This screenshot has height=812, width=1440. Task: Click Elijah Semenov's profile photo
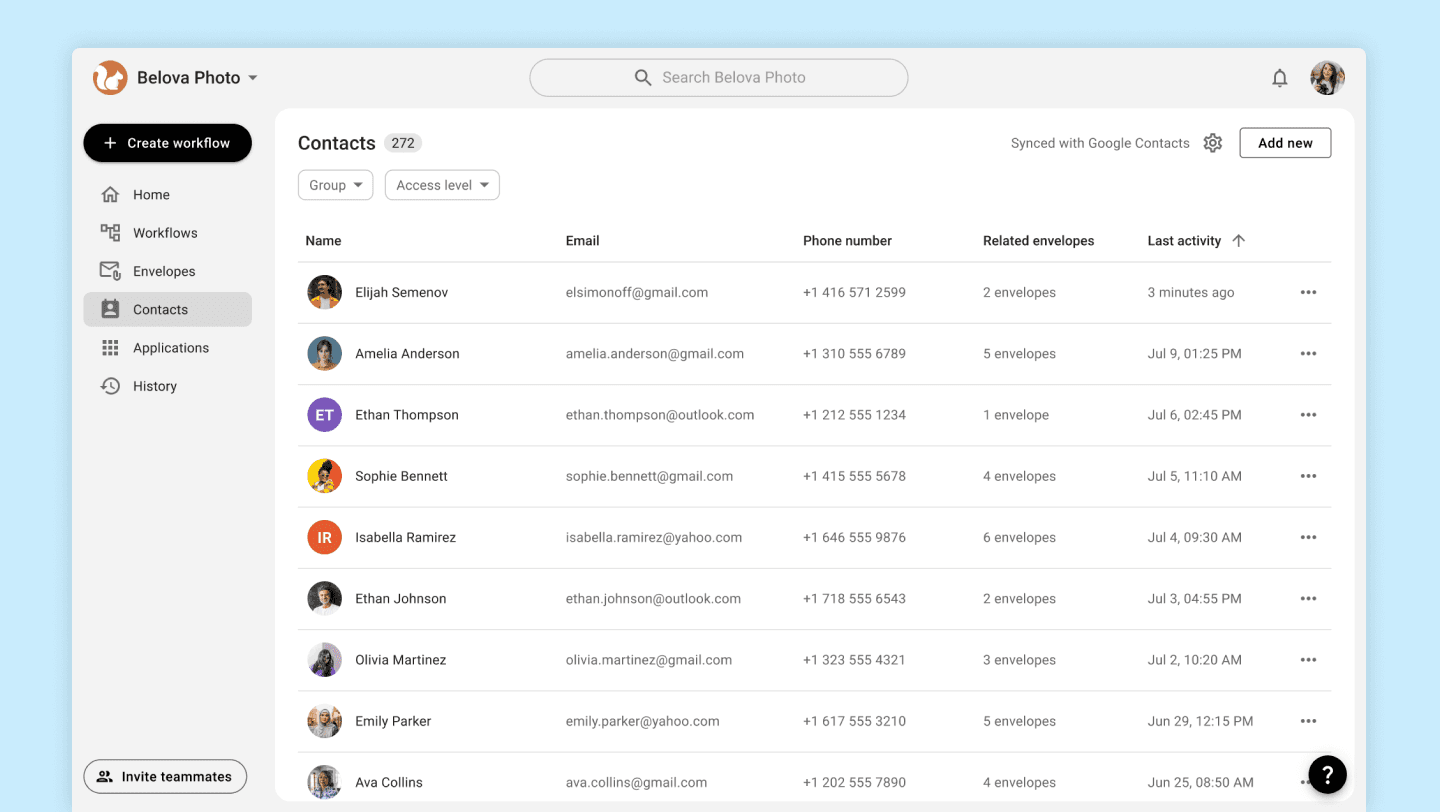324,293
